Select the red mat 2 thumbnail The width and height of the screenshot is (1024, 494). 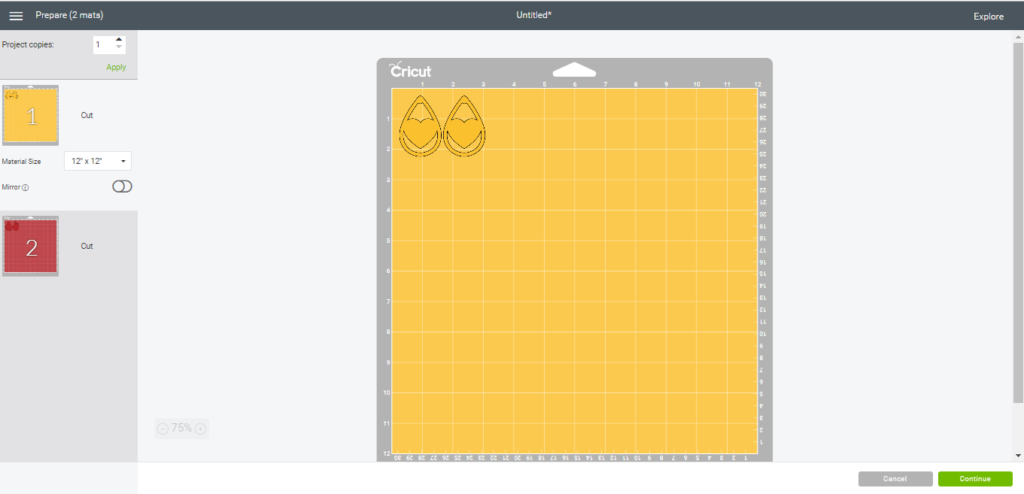coord(31,246)
